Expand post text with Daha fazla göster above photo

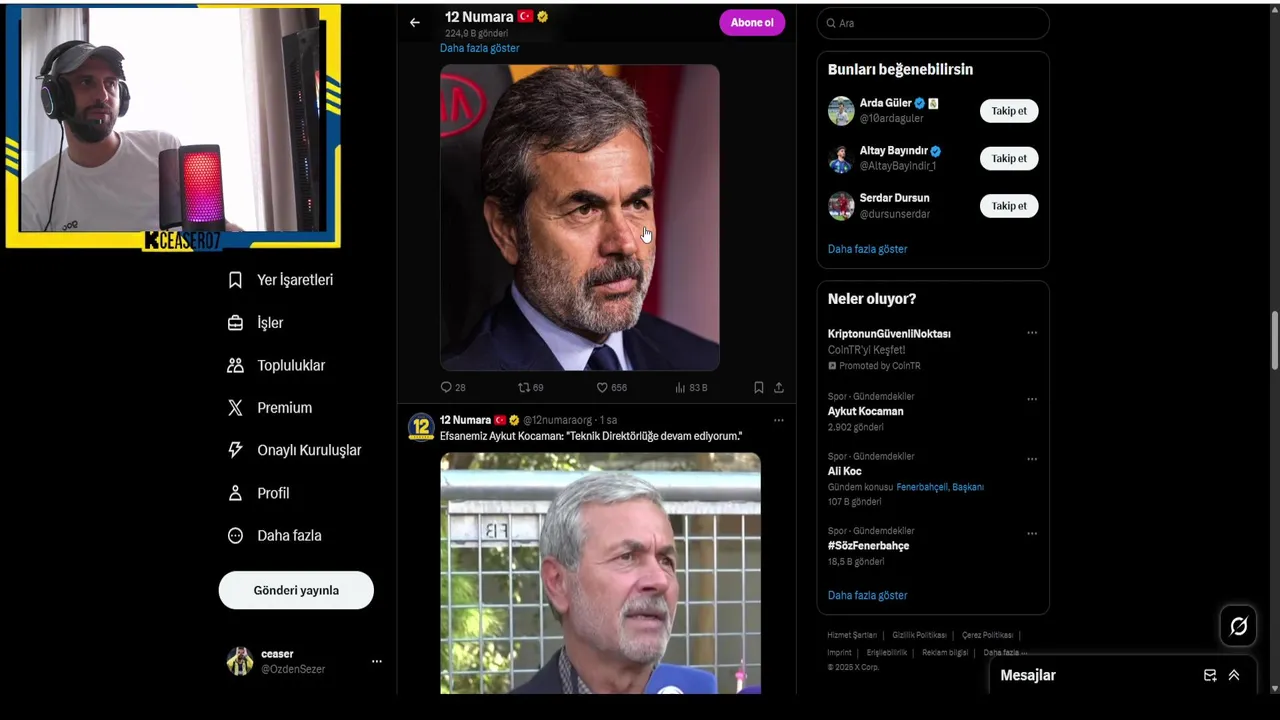(479, 48)
